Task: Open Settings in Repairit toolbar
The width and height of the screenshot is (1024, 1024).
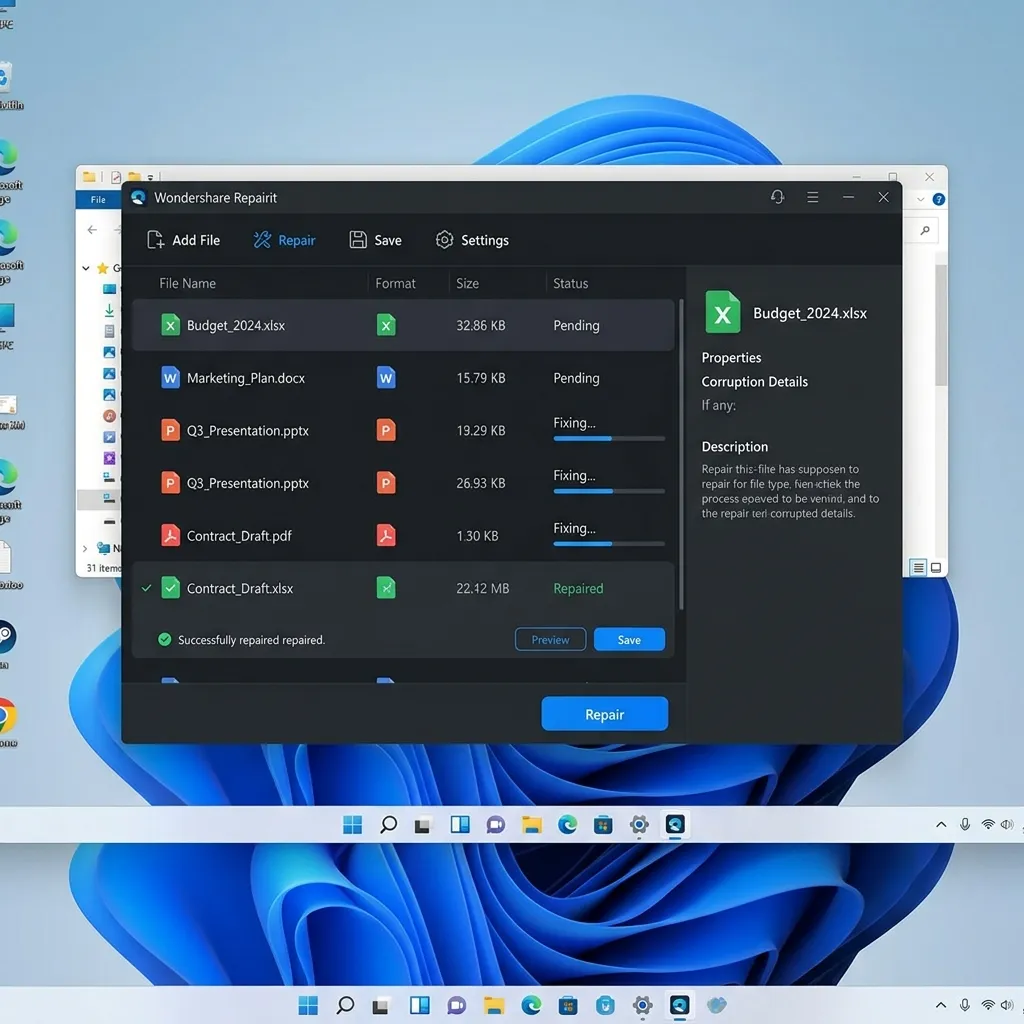Action: point(472,240)
